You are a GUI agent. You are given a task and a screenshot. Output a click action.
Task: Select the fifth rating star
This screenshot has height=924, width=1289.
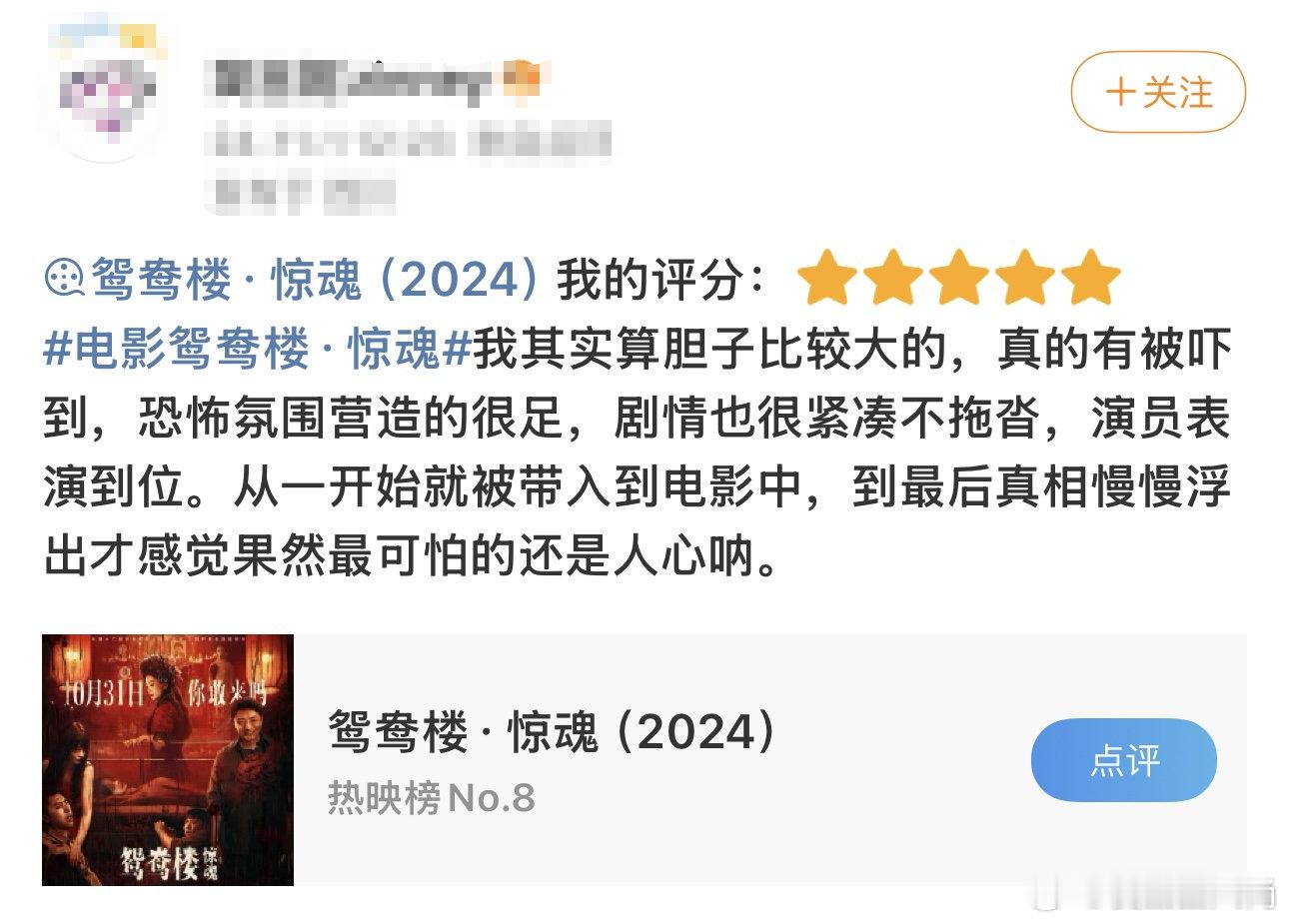[x=1089, y=279]
